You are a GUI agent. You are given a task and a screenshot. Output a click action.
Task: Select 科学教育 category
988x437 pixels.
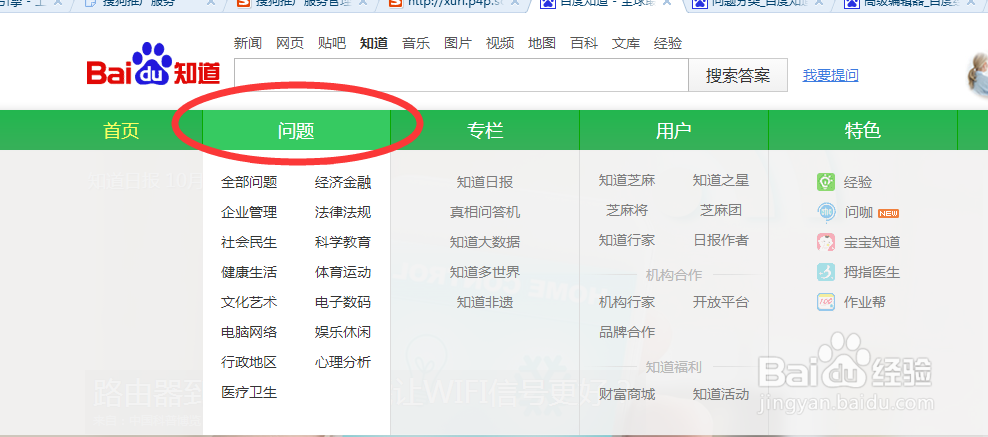(343, 242)
